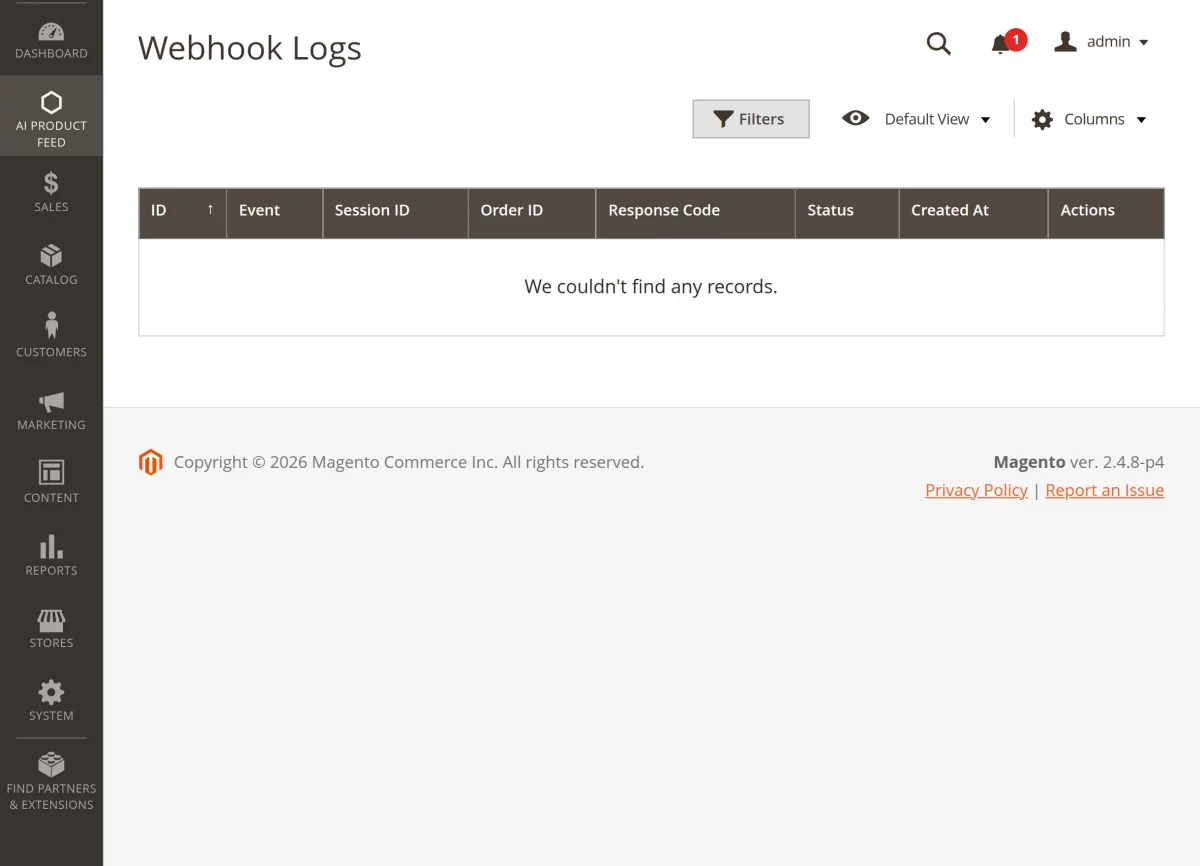The width and height of the screenshot is (1200, 866).
Task: Expand the admin account menu
Action: click(x=1102, y=41)
